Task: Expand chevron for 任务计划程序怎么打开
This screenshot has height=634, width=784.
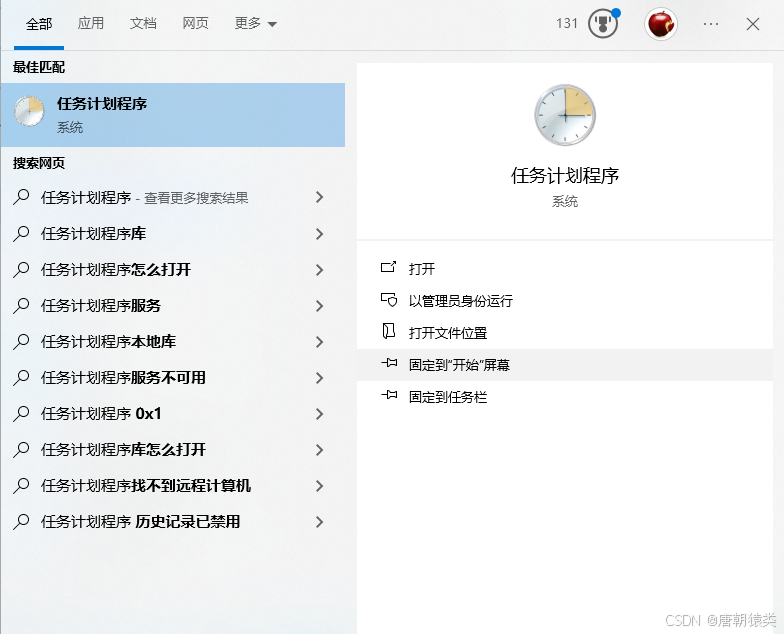Action: (320, 270)
